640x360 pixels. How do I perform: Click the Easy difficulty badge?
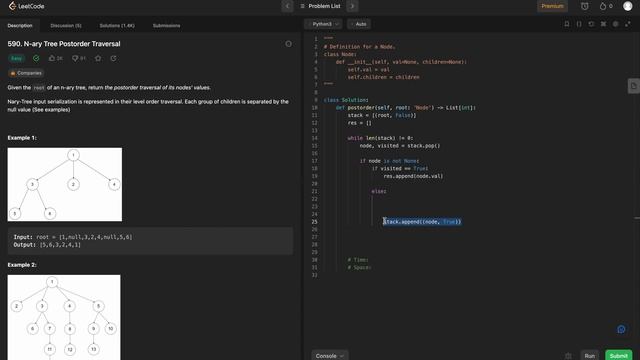[x=16, y=58]
